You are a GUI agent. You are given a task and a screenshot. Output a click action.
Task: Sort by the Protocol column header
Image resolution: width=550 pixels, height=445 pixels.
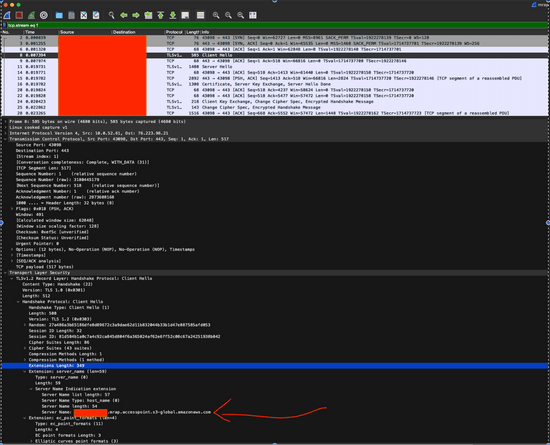click(x=174, y=32)
